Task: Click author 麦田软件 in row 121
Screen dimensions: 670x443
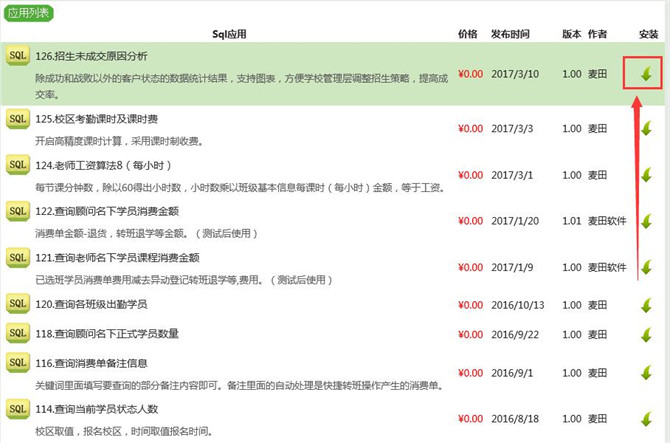Action: click(x=607, y=267)
